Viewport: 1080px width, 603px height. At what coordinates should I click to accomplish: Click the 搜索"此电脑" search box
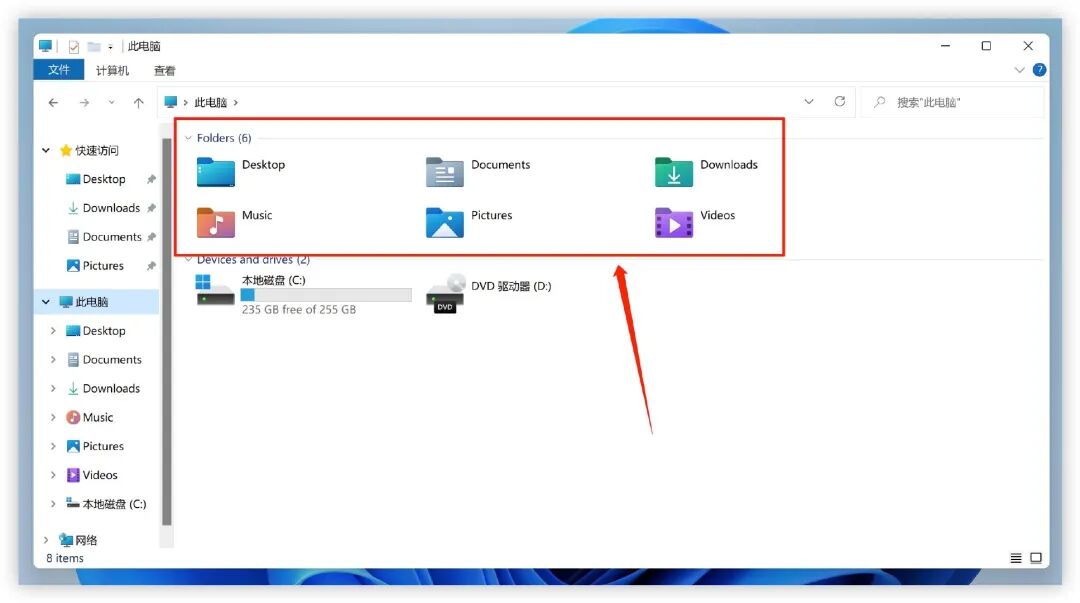[x=950, y=101]
